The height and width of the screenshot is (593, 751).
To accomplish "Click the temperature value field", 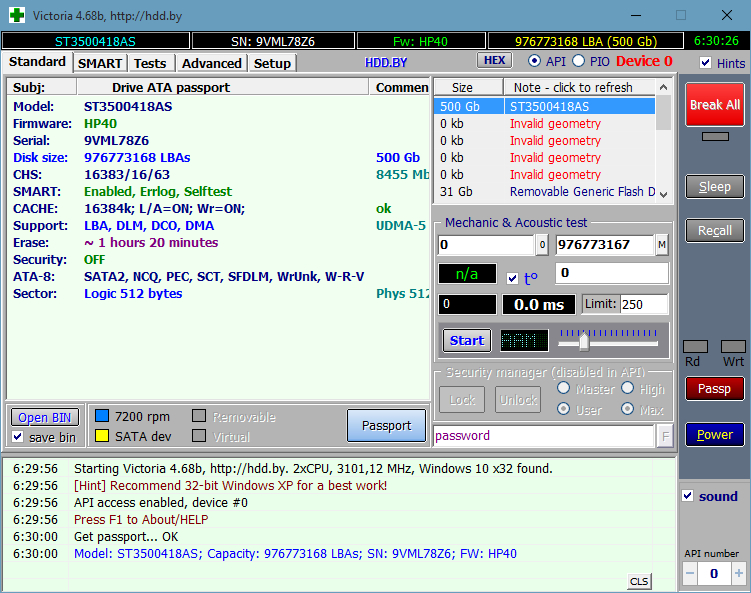I will click(x=612, y=273).
